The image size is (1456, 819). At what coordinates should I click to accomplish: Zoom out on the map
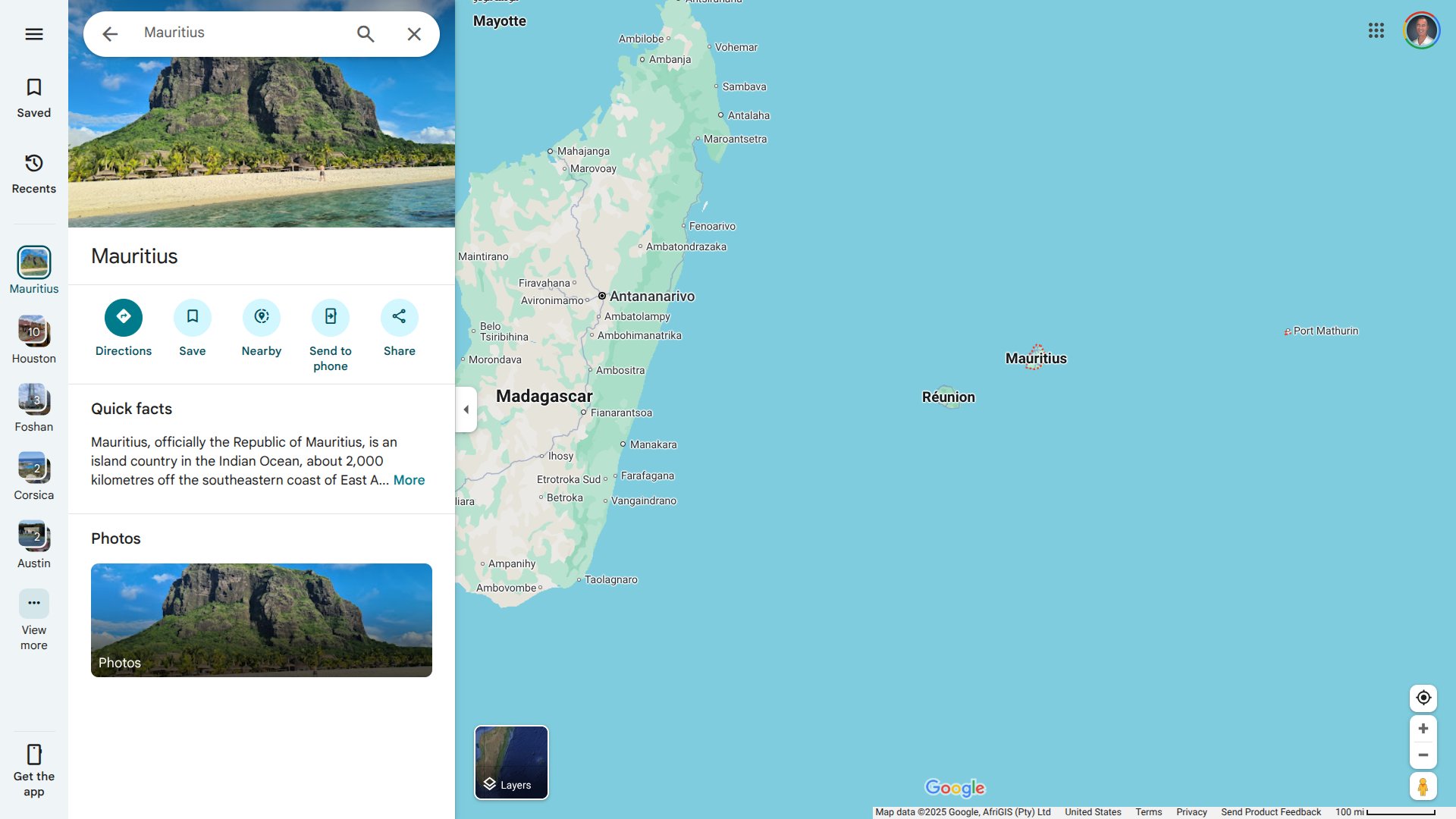1423,755
